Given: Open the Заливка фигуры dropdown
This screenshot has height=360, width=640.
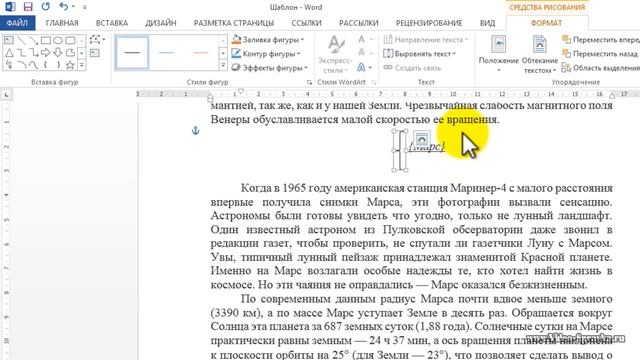Looking at the screenshot, I should coord(267,40).
